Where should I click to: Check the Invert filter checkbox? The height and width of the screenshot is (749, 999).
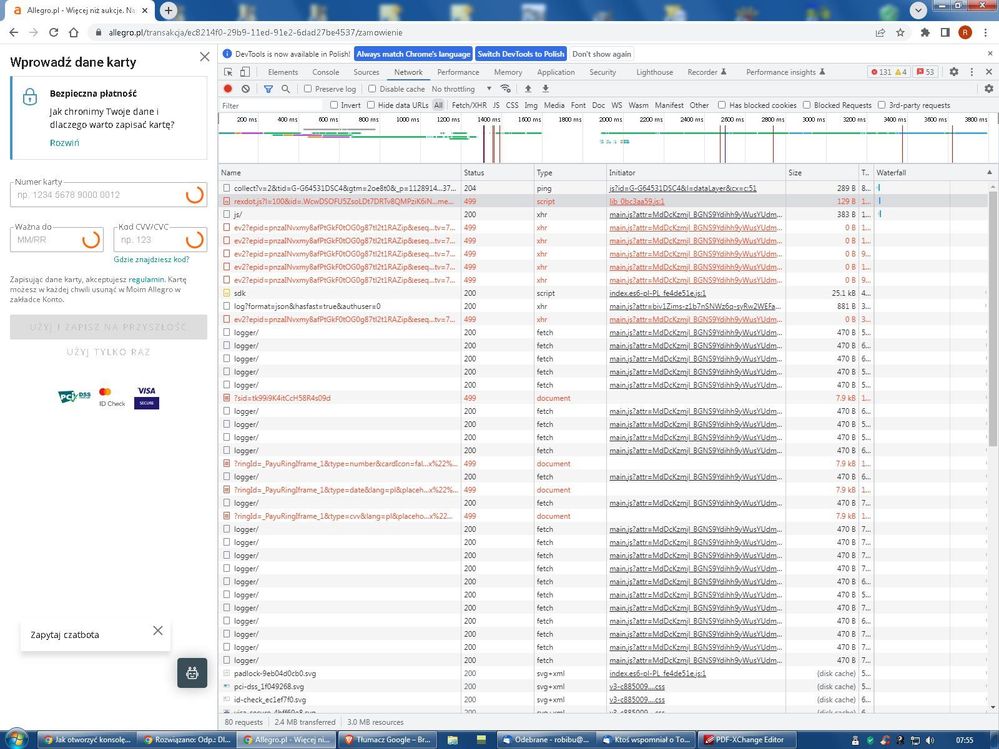[334, 105]
